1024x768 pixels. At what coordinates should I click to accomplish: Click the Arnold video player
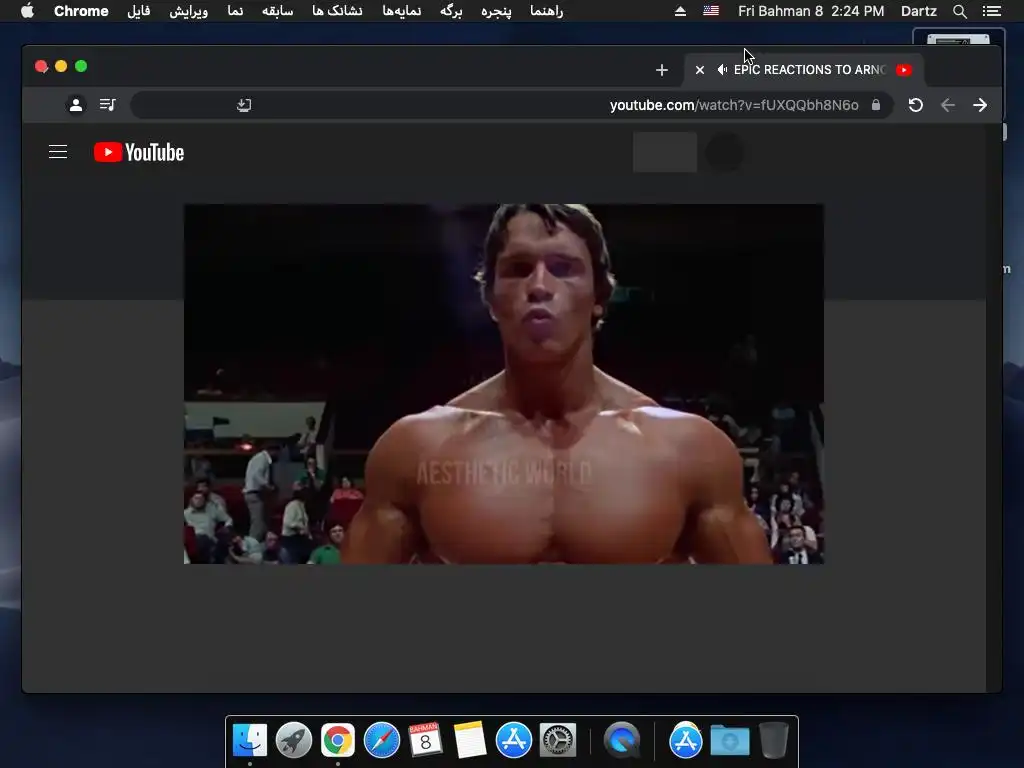click(504, 384)
